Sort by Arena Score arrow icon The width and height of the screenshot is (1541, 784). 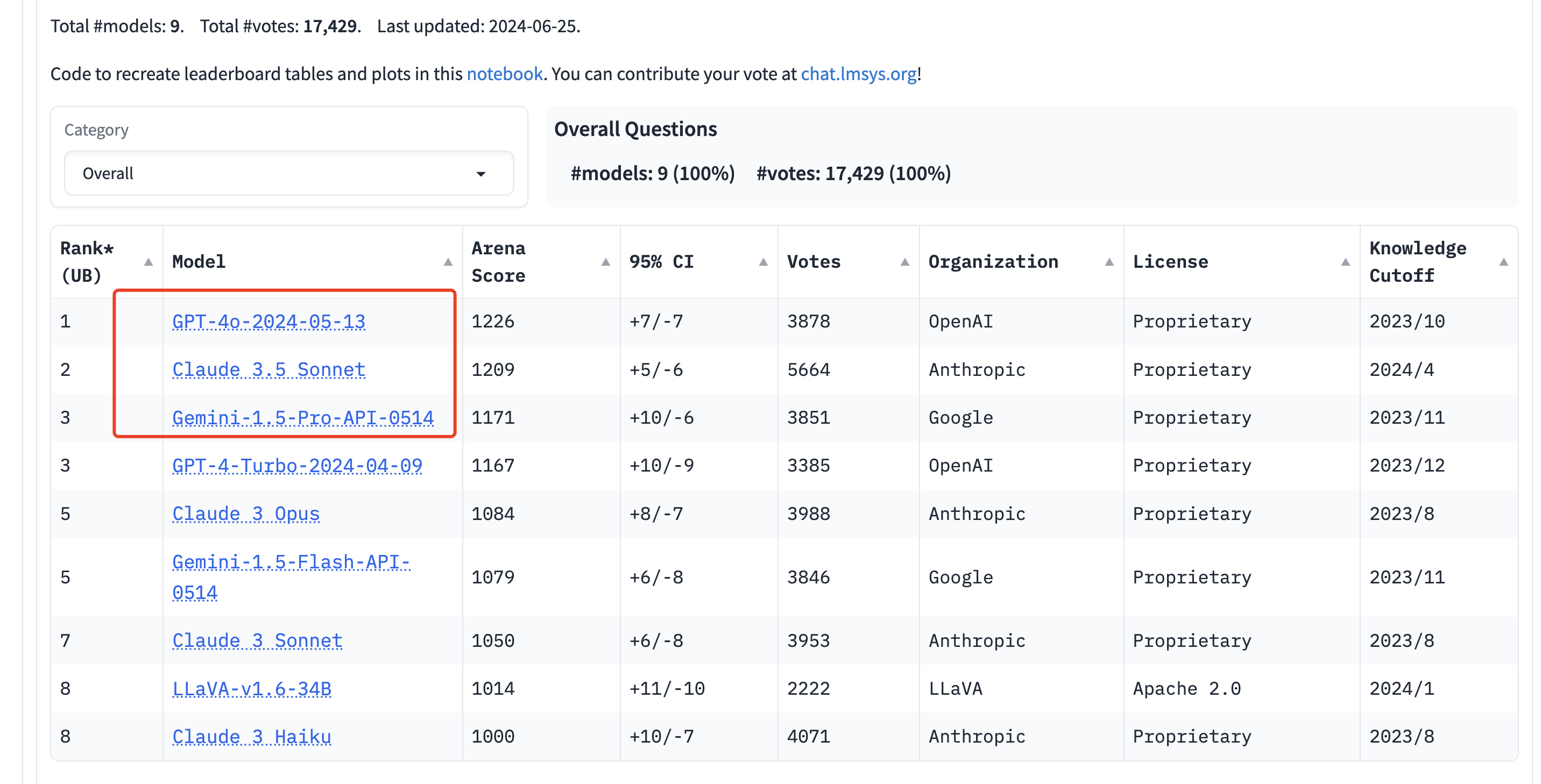click(605, 262)
